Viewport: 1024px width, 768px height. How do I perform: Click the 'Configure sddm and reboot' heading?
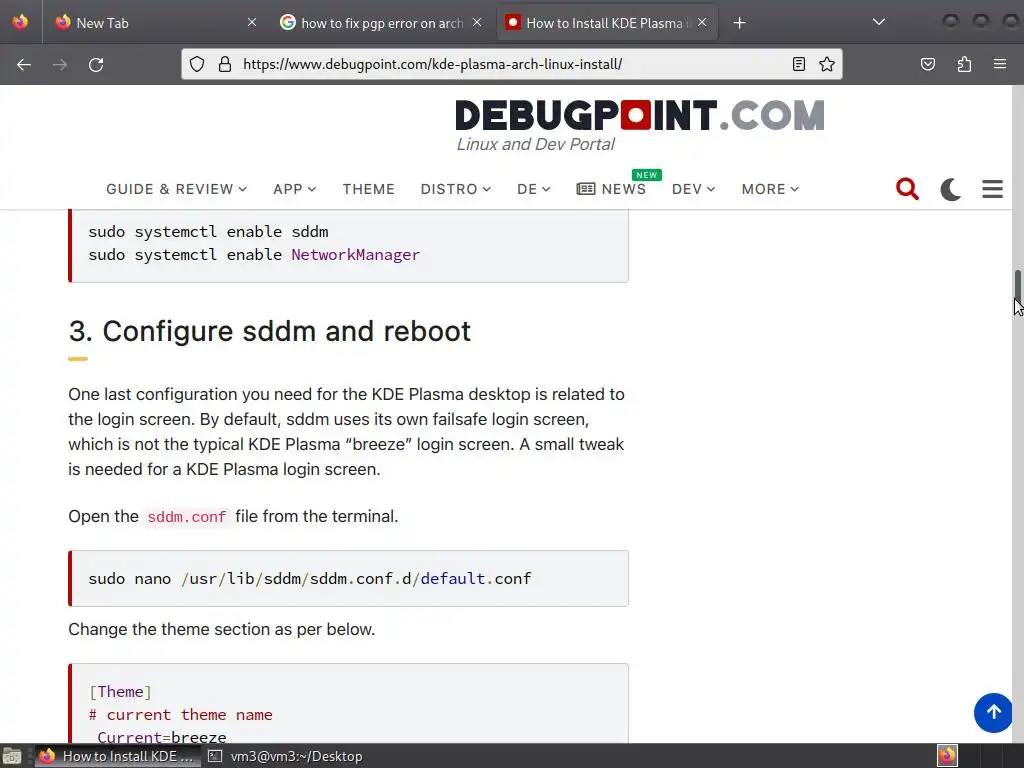point(270,331)
